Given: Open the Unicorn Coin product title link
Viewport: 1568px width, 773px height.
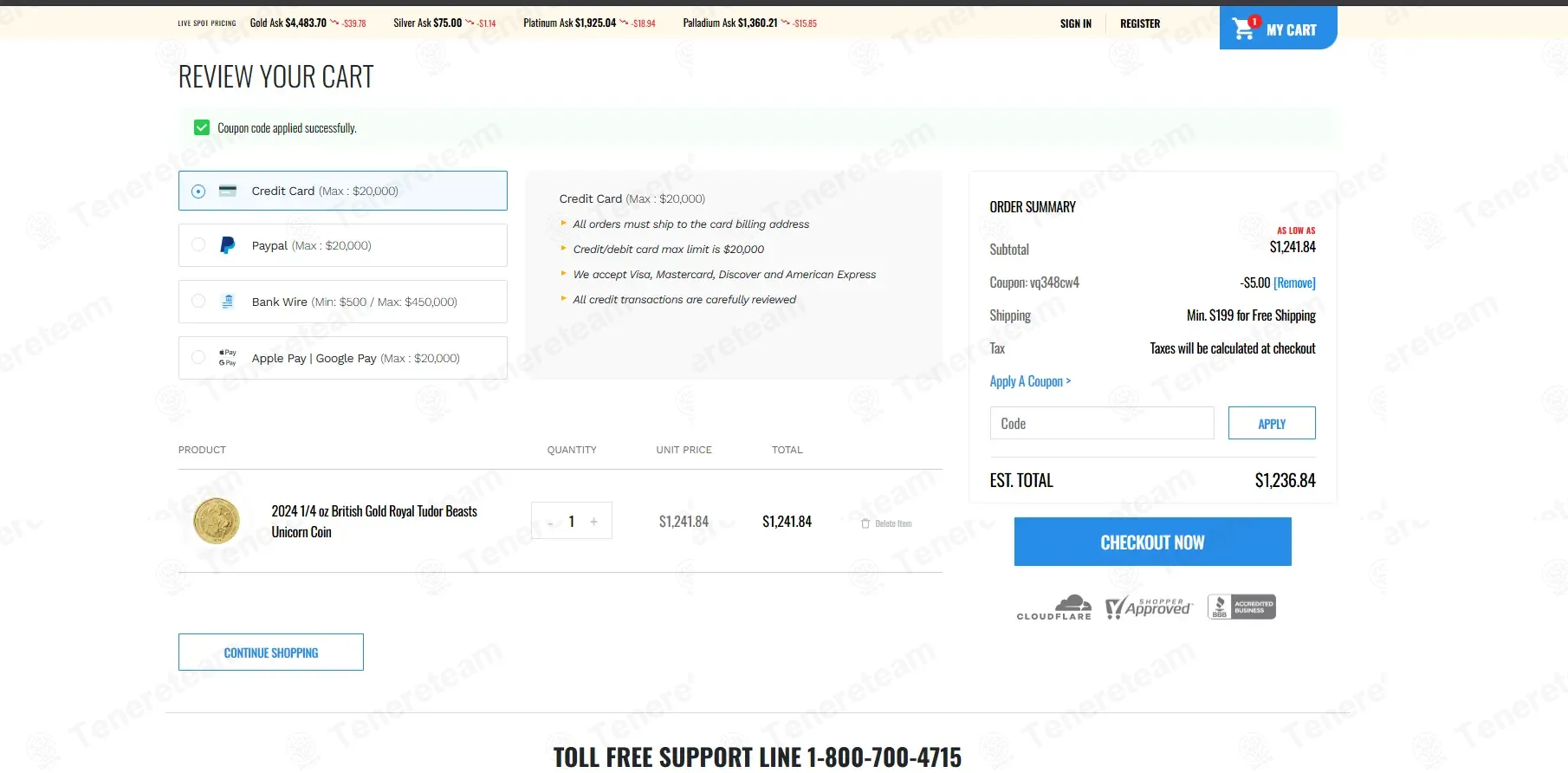Looking at the screenshot, I should (374, 522).
